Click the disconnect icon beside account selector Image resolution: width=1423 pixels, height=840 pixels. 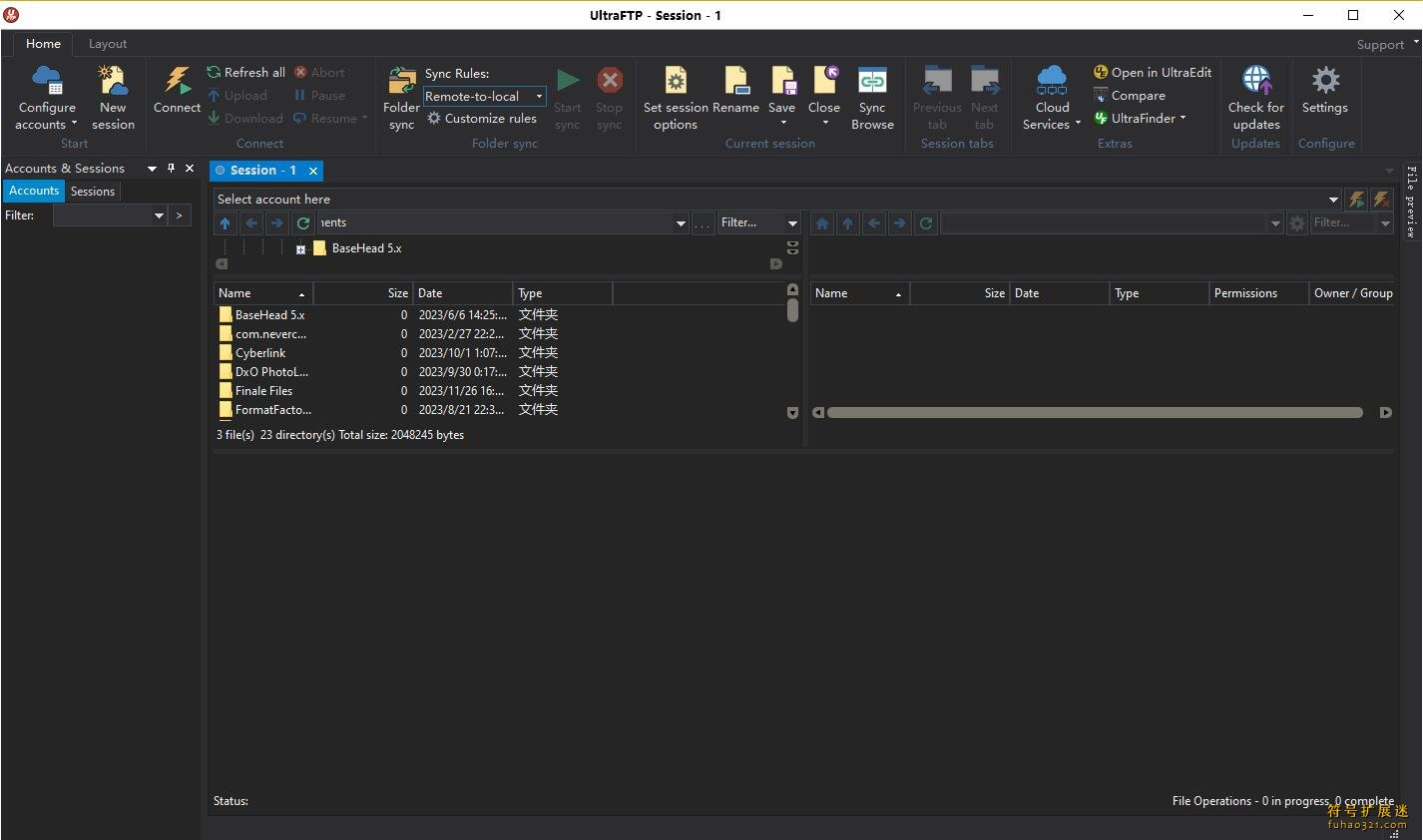(x=1381, y=200)
